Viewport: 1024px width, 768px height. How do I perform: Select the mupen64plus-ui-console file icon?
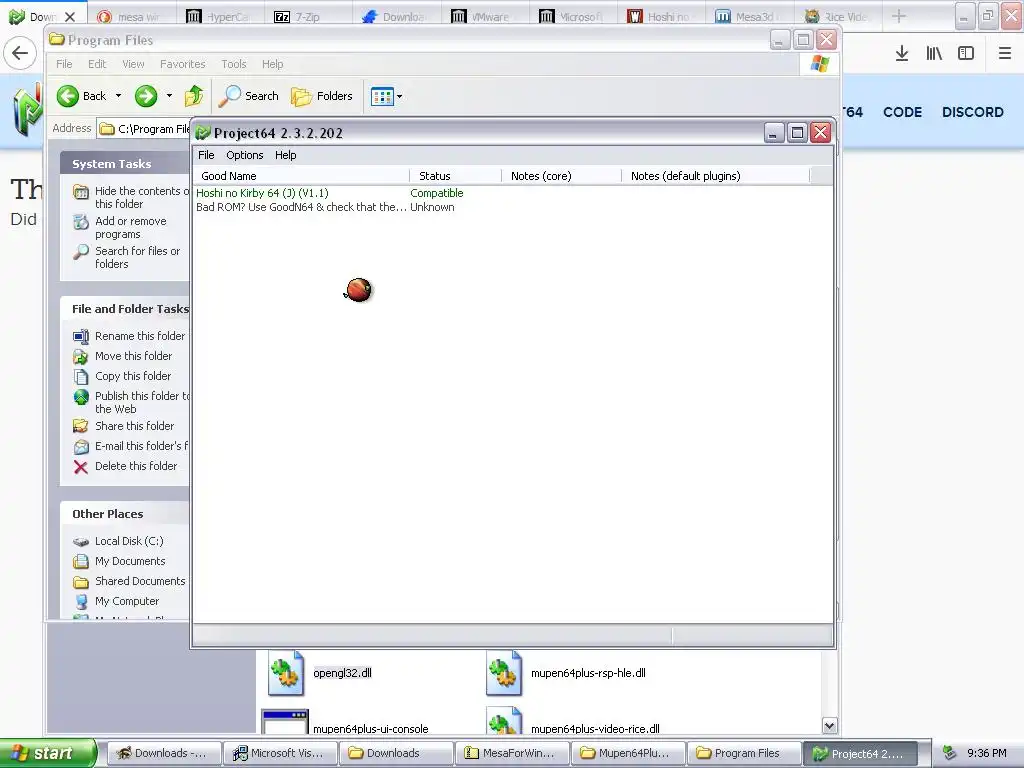click(x=285, y=723)
